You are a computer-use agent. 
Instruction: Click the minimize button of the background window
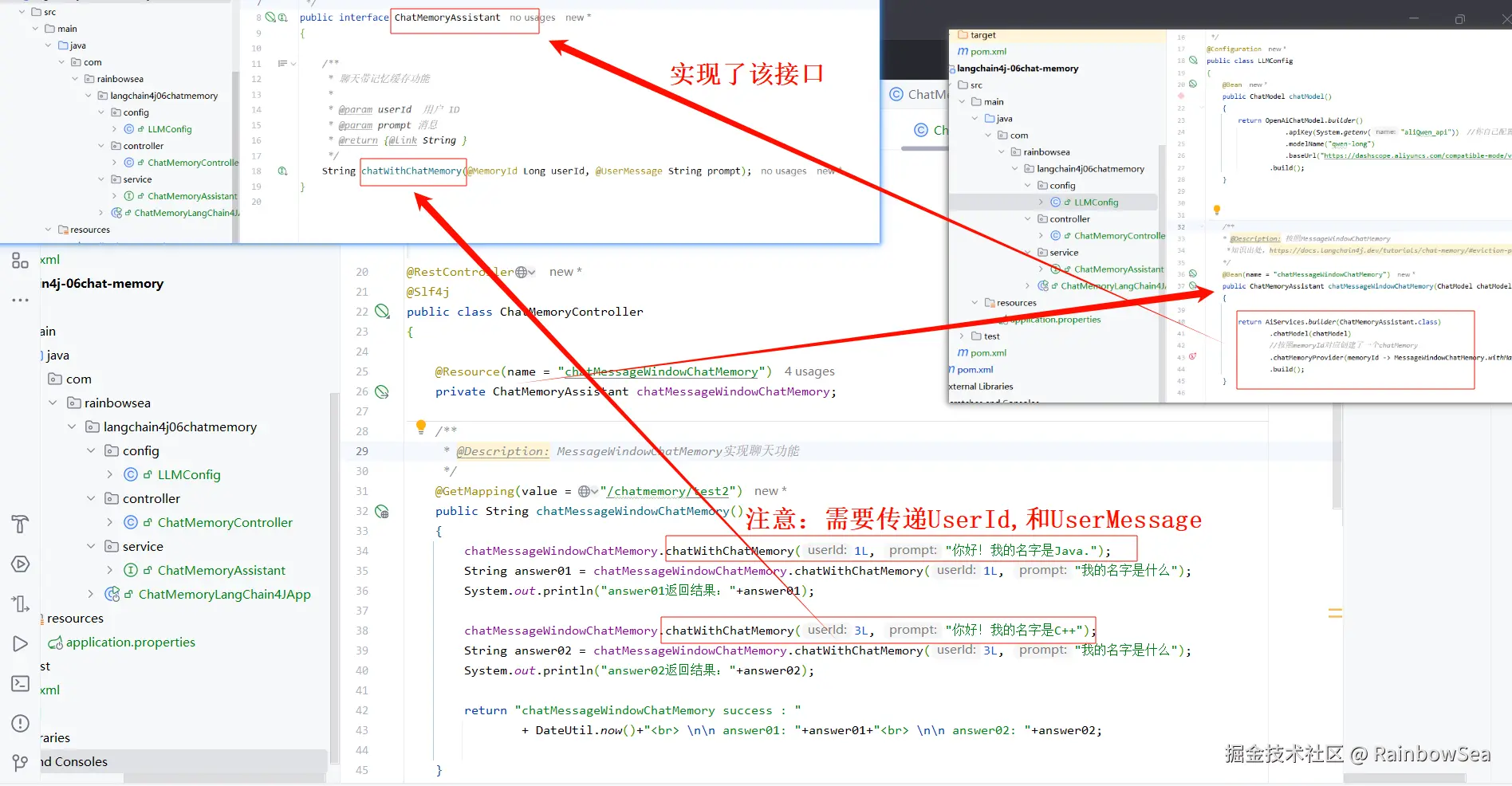click(x=1414, y=19)
